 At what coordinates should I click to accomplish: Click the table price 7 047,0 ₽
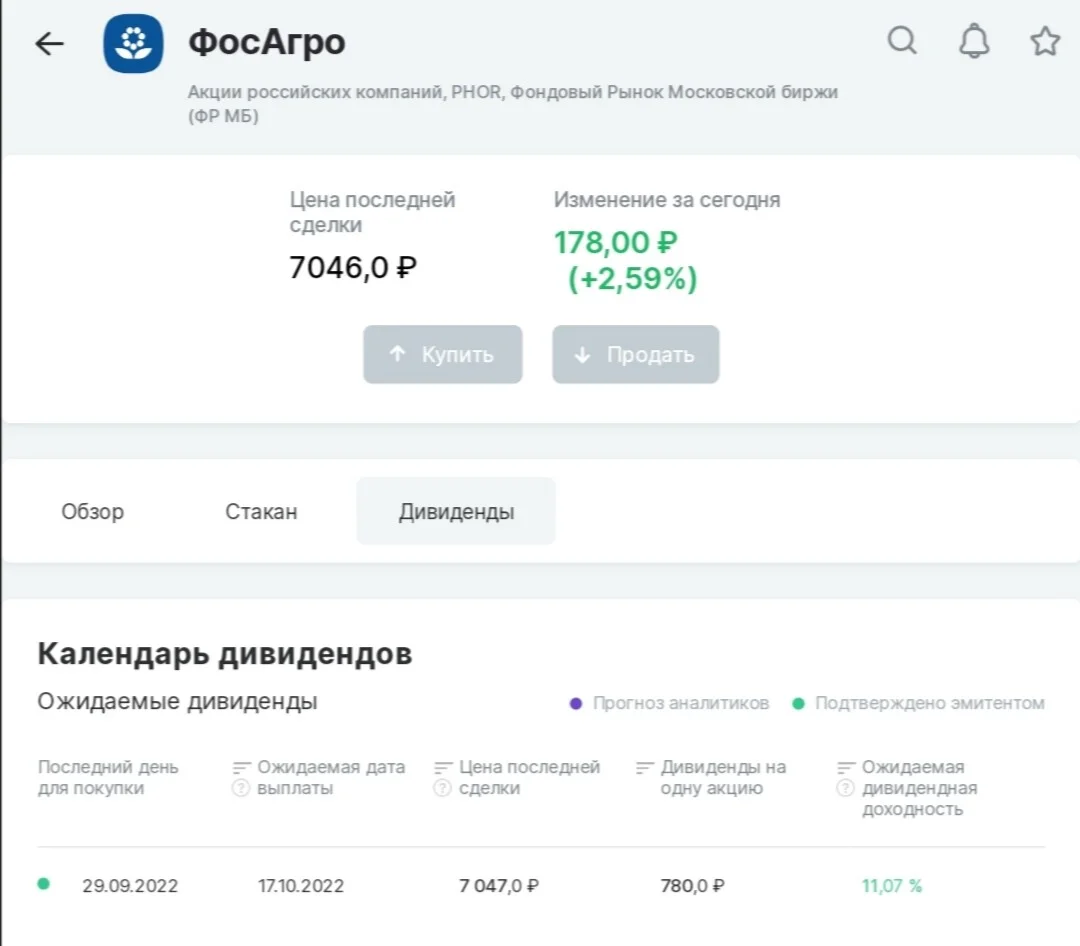coord(499,885)
